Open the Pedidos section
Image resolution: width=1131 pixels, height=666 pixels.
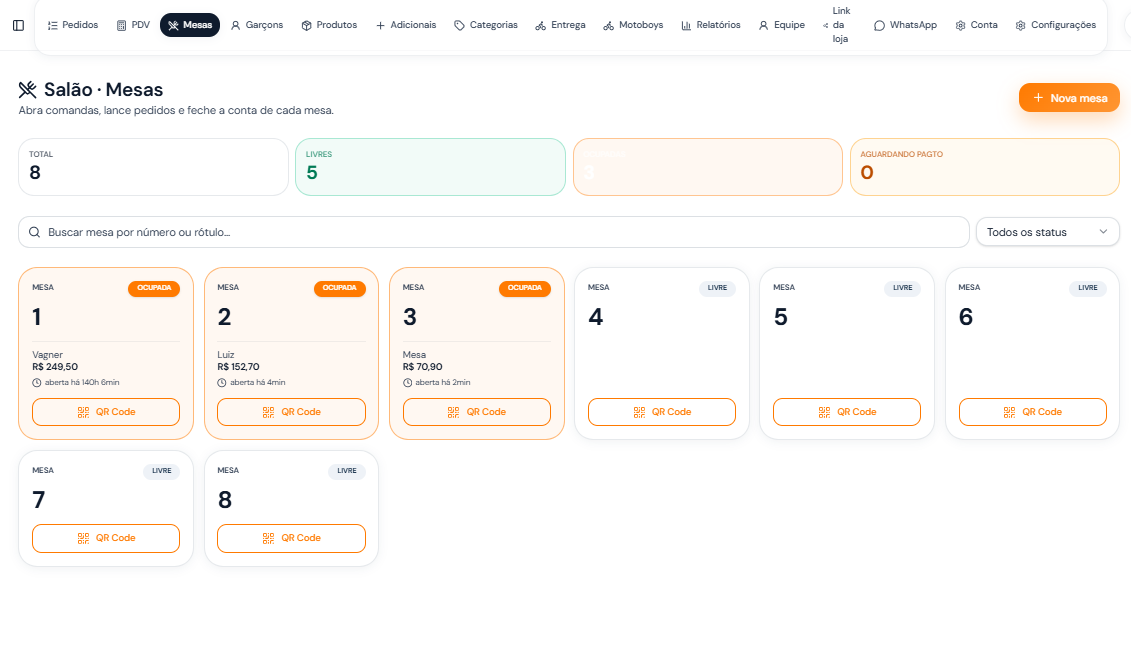pyautogui.click(x=72, y=25)
